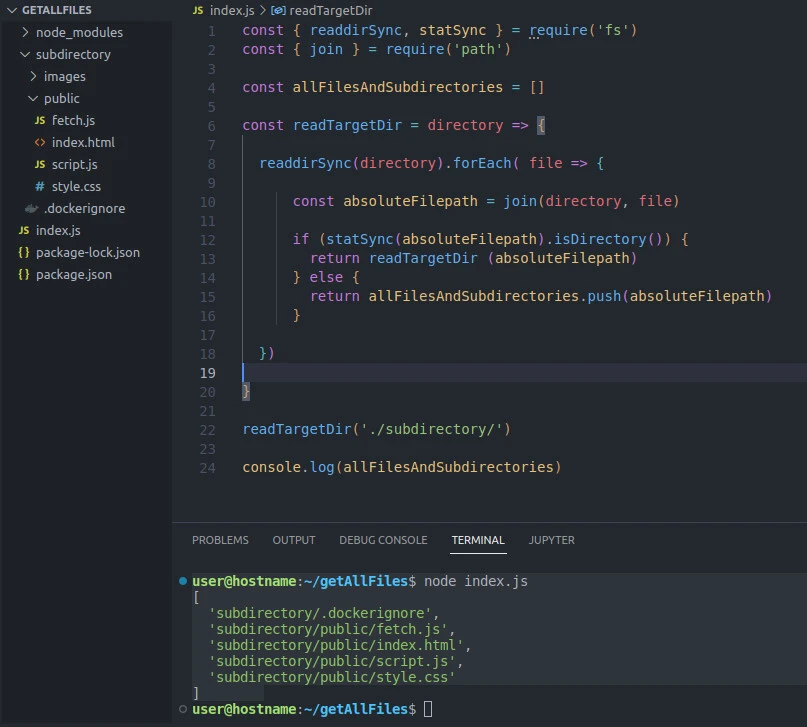This screenshot has height=727, width=807.
Task: Click the blue terminal command status dot
Action: point(183,581)
